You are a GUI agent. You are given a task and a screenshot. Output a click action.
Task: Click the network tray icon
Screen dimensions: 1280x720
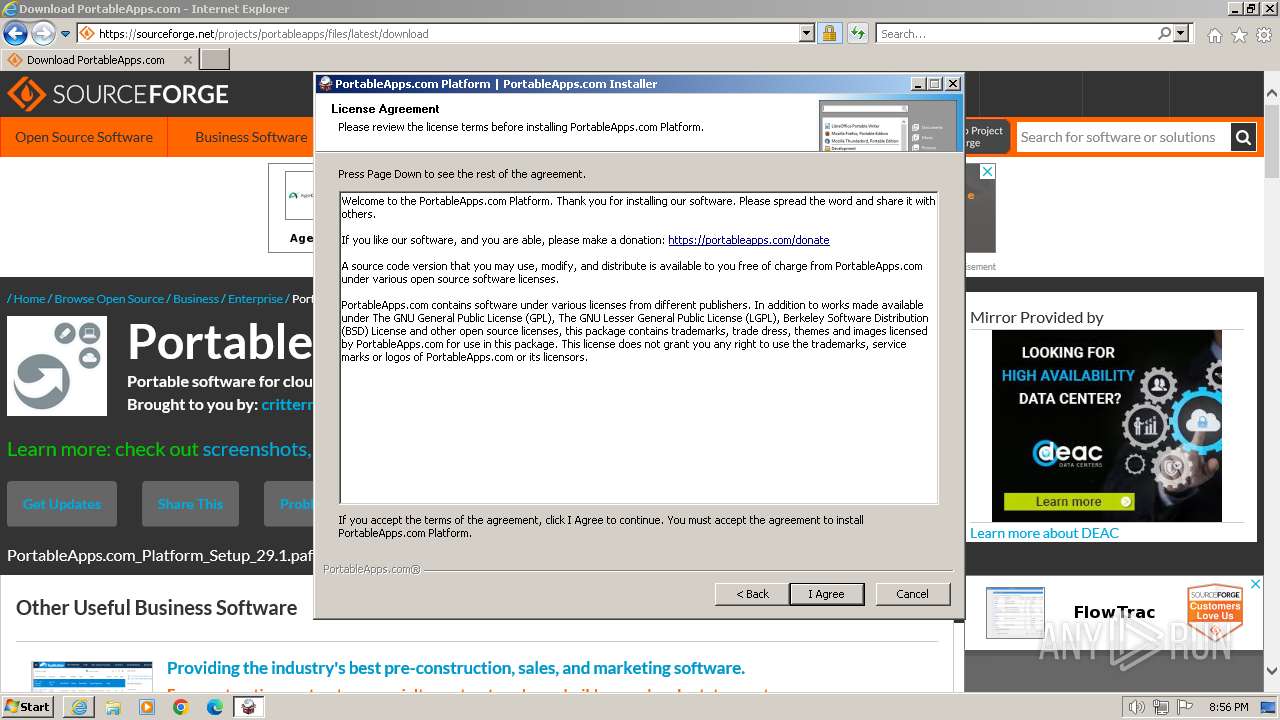coord(1160,707)
